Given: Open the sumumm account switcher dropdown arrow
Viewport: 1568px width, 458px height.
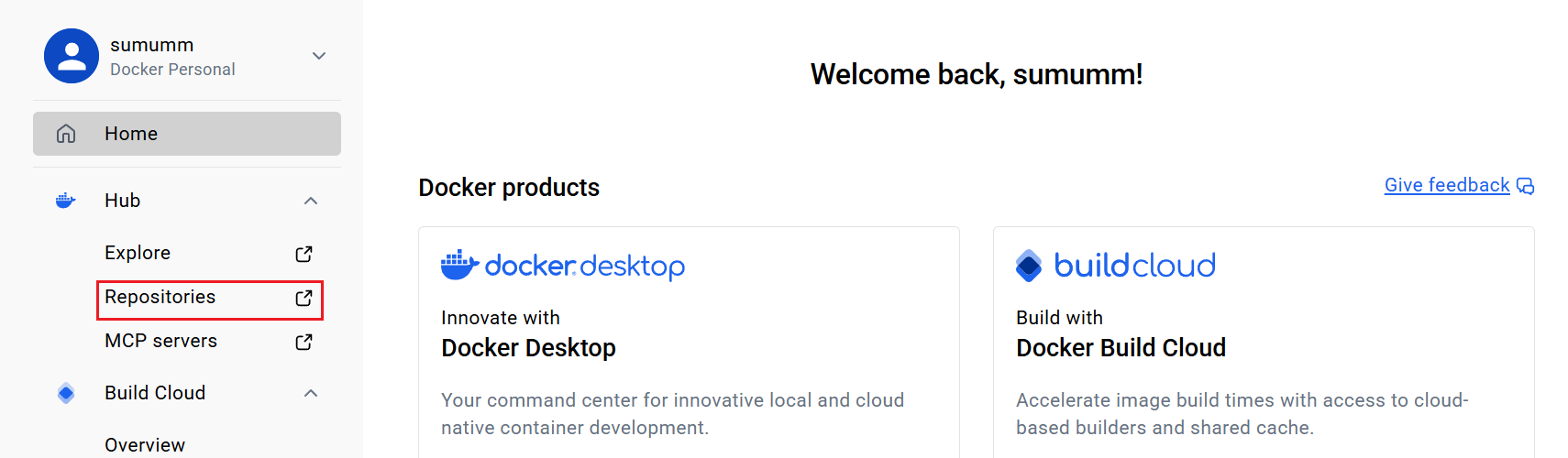Looking at the screenshot, I should tap(319, 56).
